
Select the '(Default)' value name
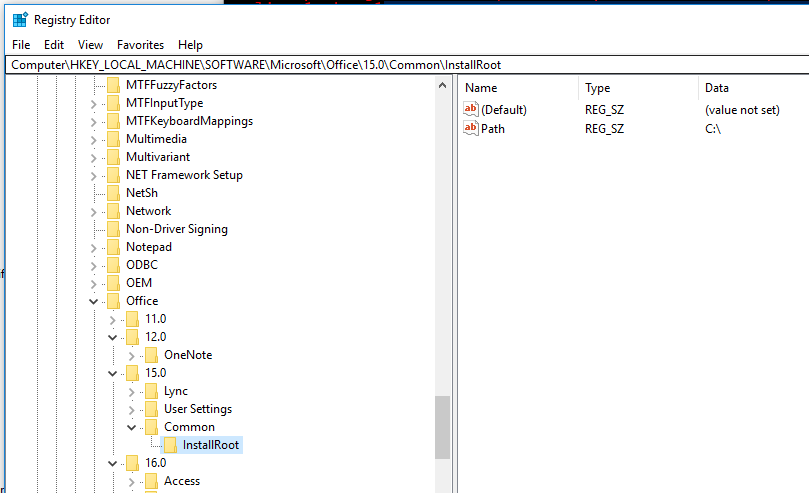504,109
